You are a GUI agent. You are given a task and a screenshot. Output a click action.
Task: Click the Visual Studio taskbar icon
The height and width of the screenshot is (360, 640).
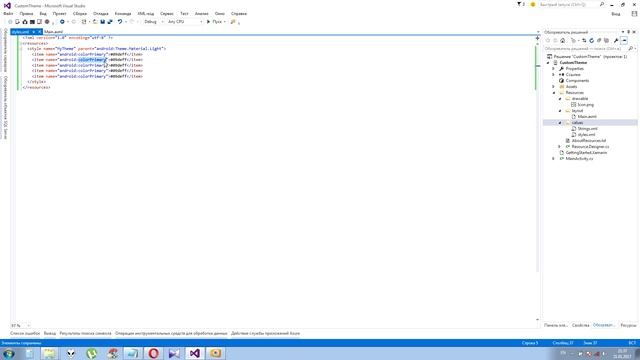[195, 353]
